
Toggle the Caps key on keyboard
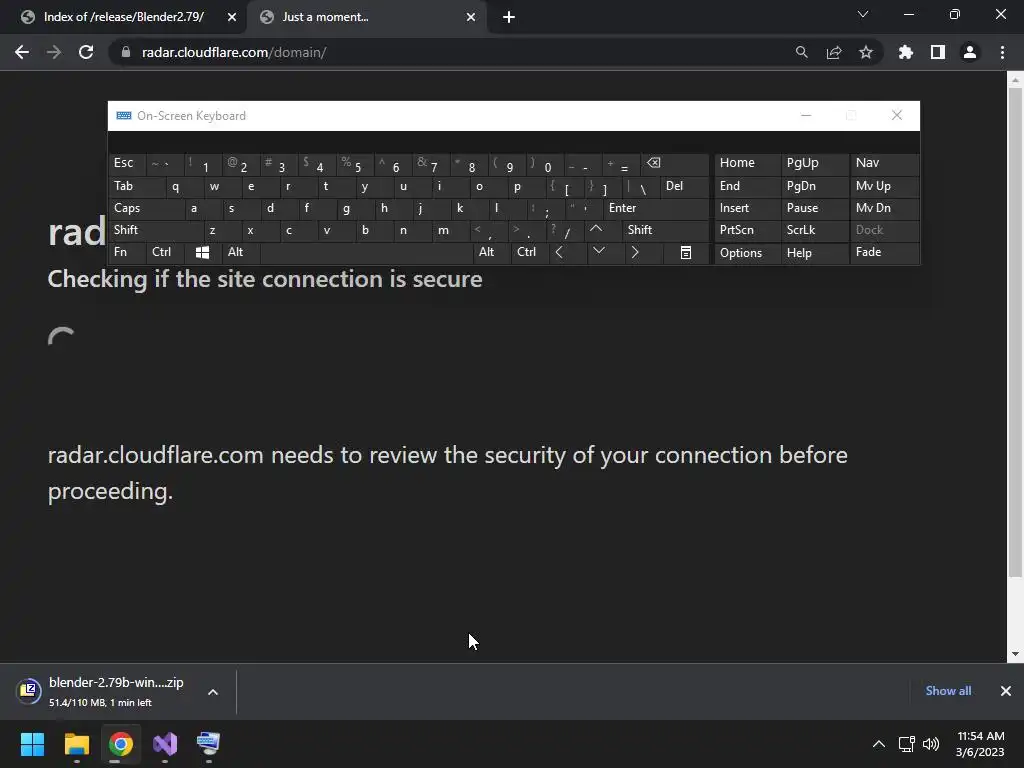click(x=145, y=208)
